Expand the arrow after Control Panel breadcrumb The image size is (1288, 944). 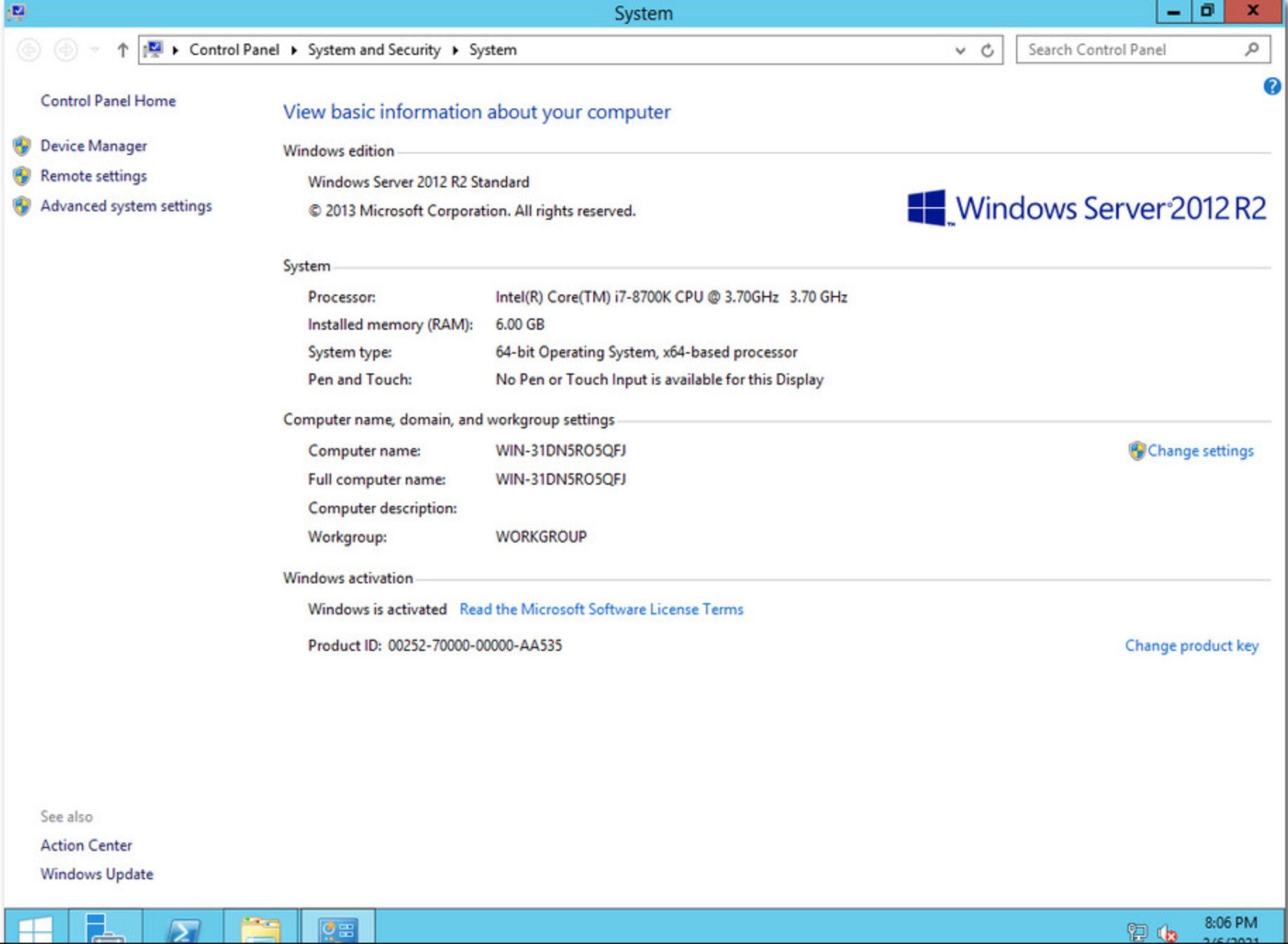293,50
